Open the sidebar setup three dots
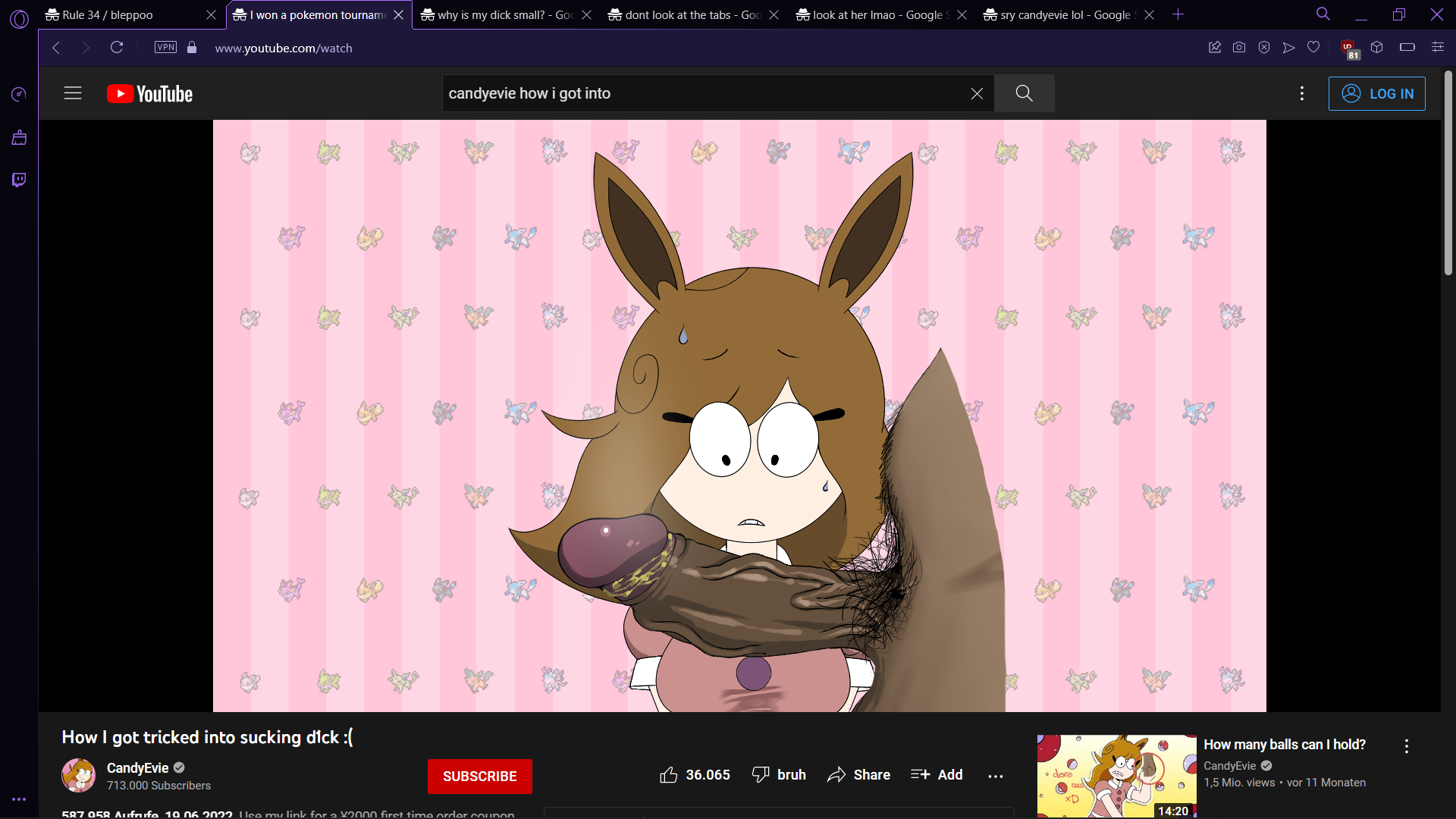Screen dimensions: 1456x819 pos(19,799)
